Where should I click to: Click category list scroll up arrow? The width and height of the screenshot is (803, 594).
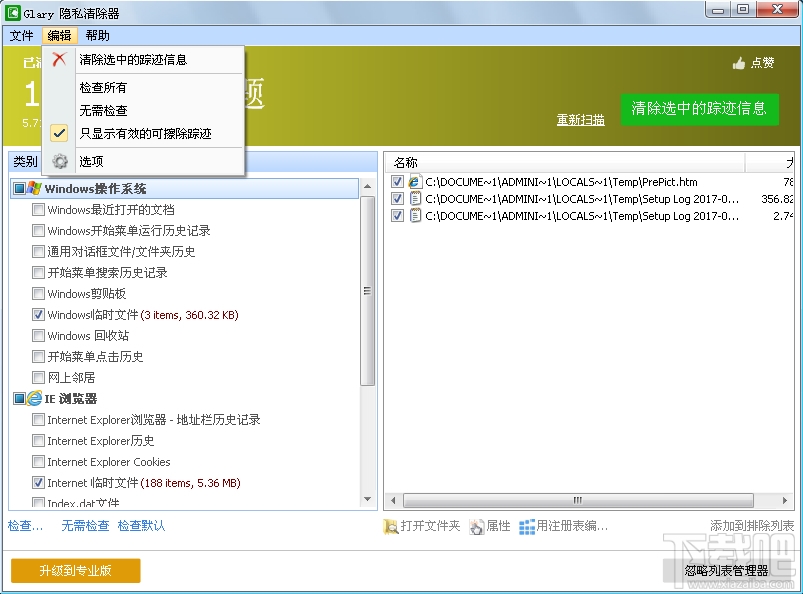point(368,186)
